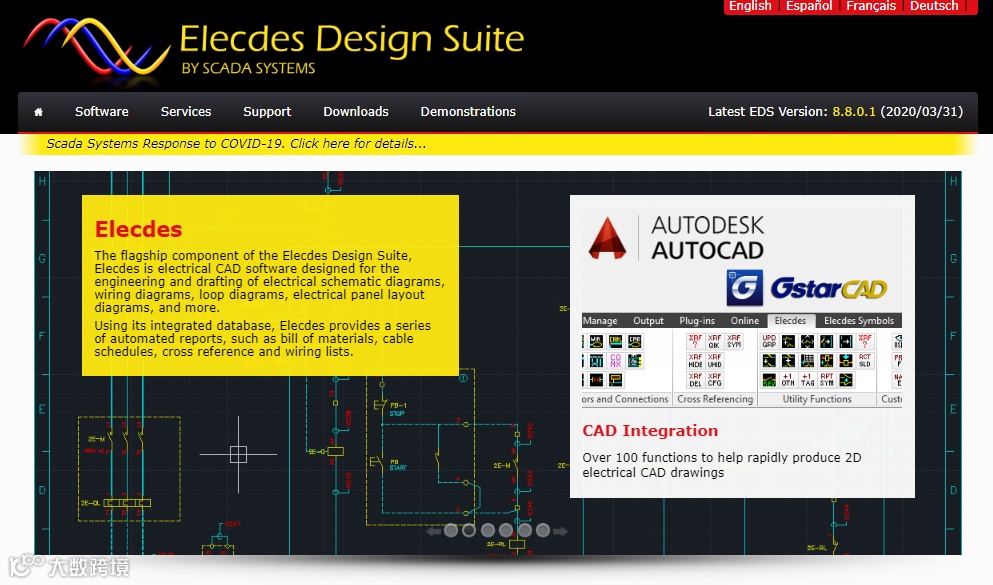Click the XRF CFG ribbon icon

pyautogui.click(x=714, y=380)
